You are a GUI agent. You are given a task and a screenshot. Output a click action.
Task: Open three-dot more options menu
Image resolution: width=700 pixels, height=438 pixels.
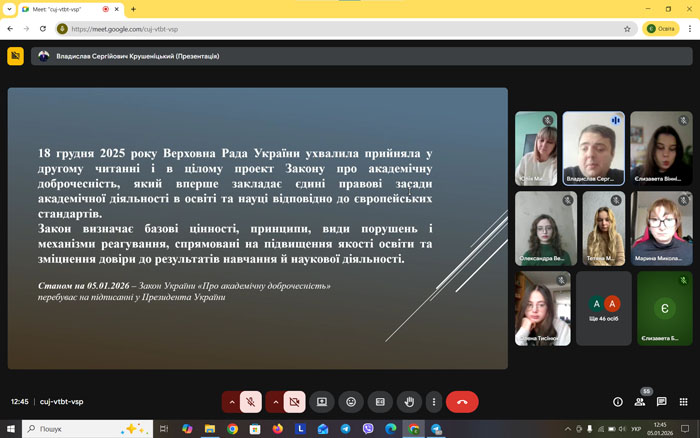(432, 401)
